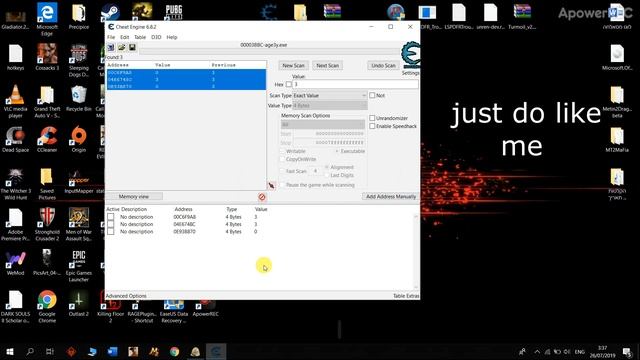This screenshot has width=640, height=360.
Task: Click 4 Bytes type of 00C6F9A8 entry
Action: 233,217
